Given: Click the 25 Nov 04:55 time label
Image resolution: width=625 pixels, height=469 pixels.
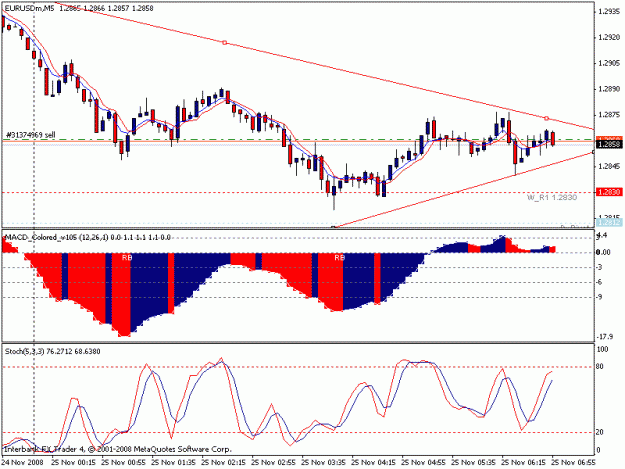Looking at the screenshot, I should [x=423, y=463].
